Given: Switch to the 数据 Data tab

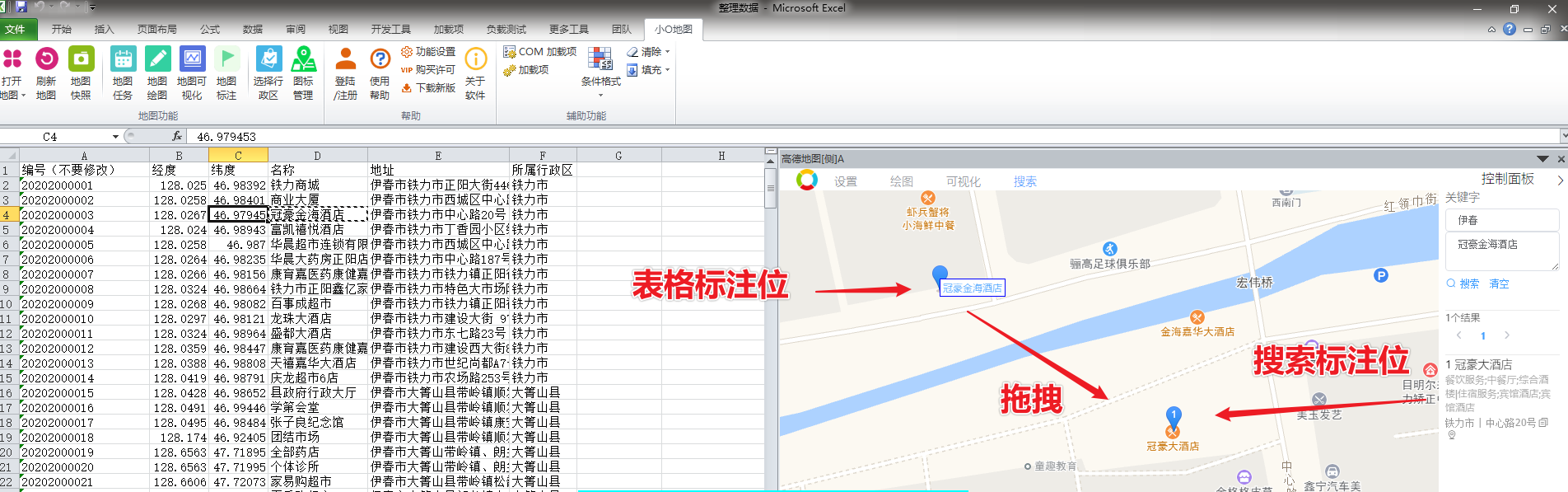Looking at the screenshot, I should tap(253, 29).
